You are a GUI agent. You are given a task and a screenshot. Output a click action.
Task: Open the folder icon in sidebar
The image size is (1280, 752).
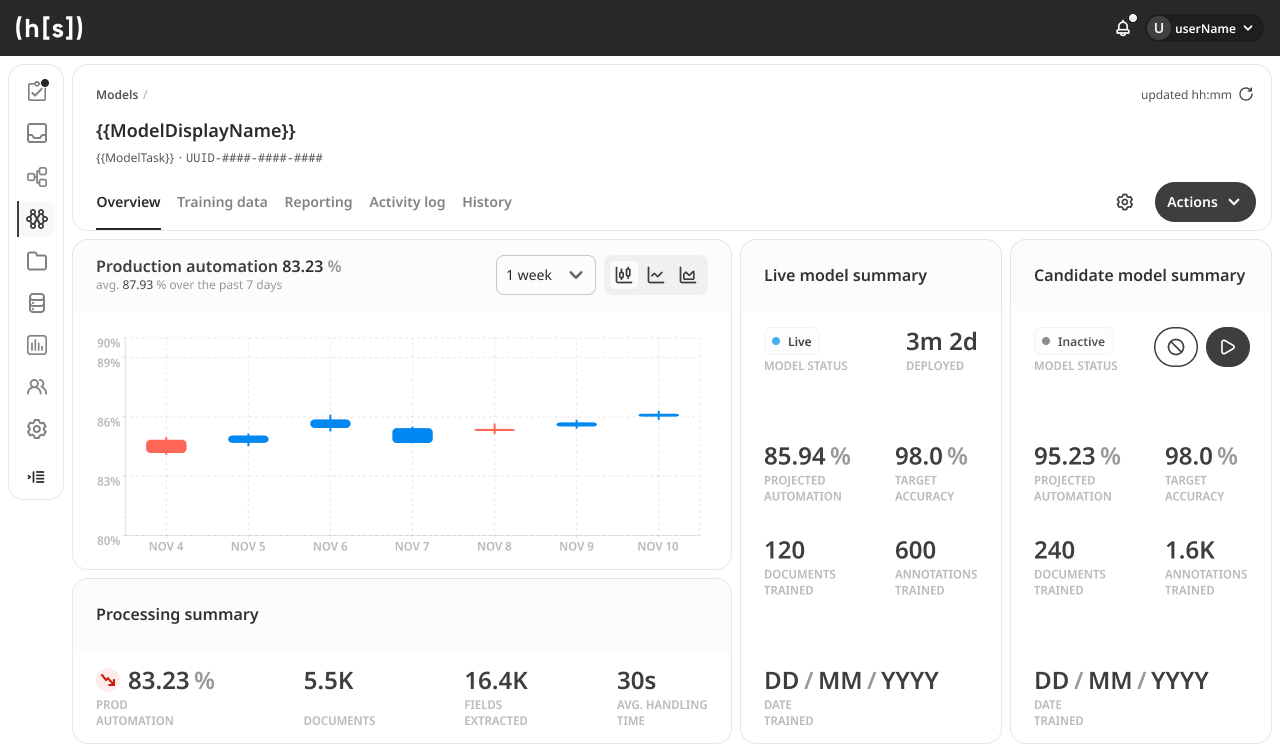[37, 261]
